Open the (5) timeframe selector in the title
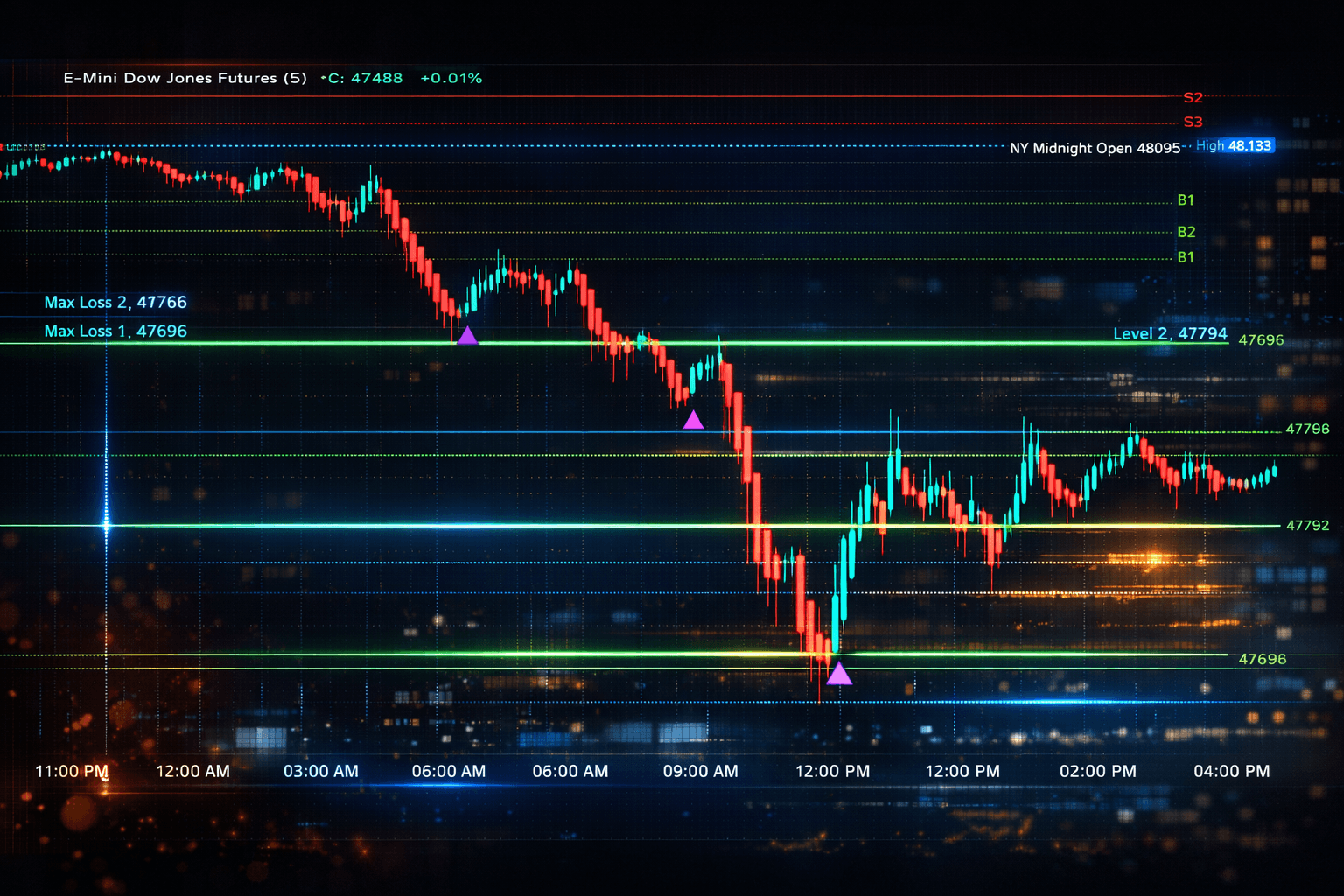Screen dimensions: 1344x896 294,78
